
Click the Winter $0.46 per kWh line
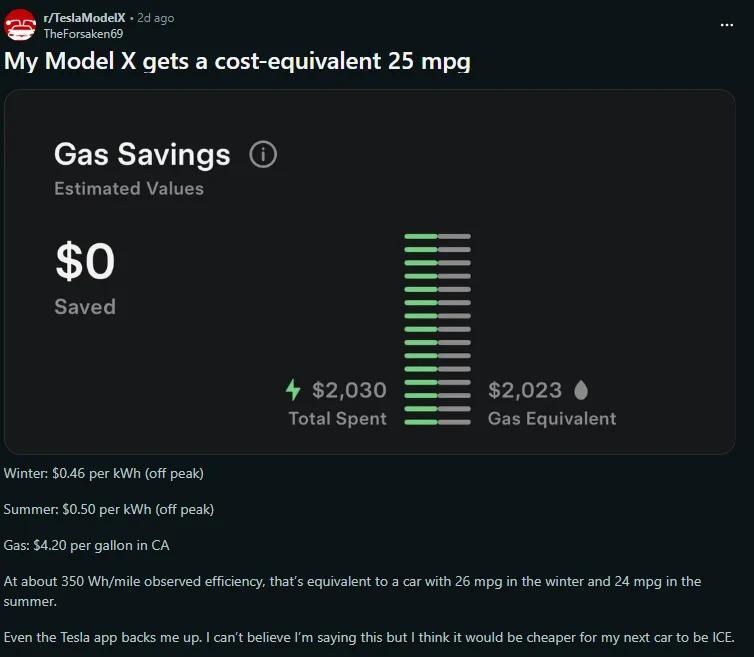(x=104, y=472)
